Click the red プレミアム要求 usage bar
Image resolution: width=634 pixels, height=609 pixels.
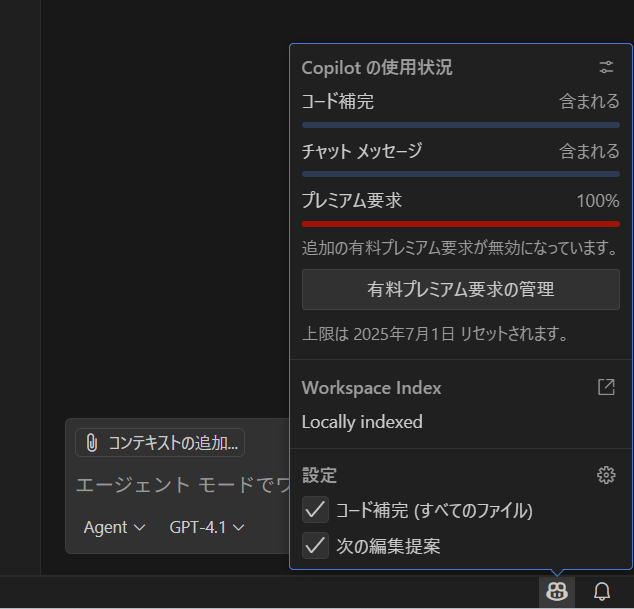(461, 224)
